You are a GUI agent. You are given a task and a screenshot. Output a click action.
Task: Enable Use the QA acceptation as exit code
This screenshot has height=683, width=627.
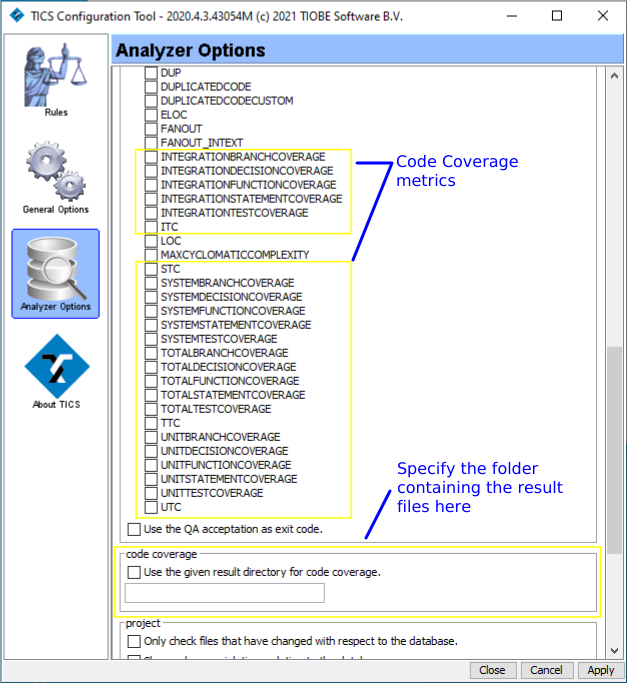pyautogui.click(x=135, y=529)
